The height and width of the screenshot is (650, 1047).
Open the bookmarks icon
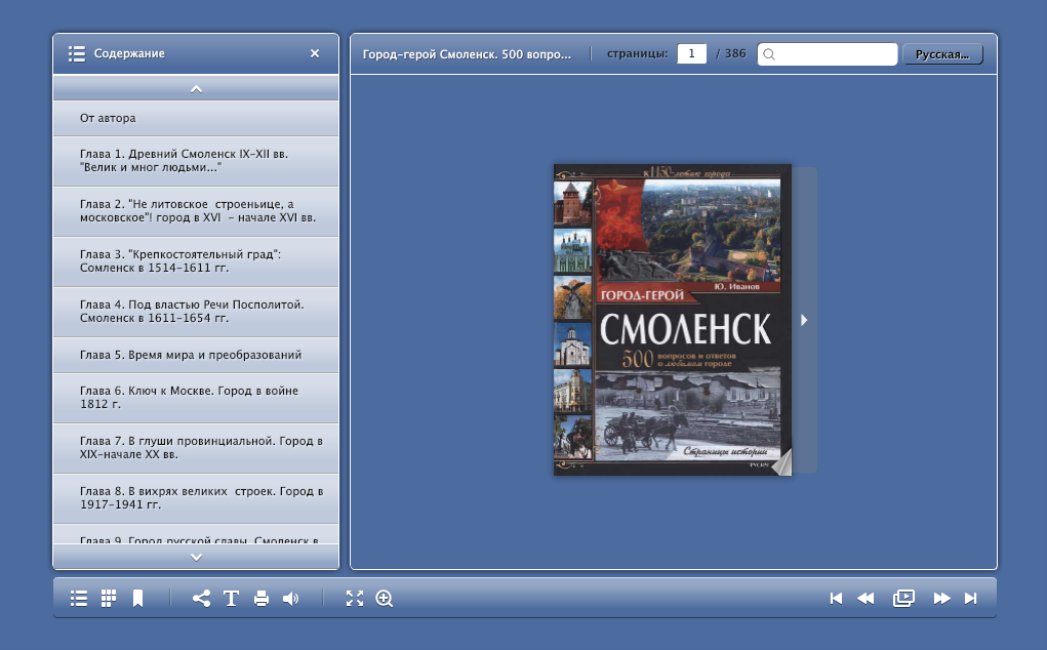pos(138,598)
